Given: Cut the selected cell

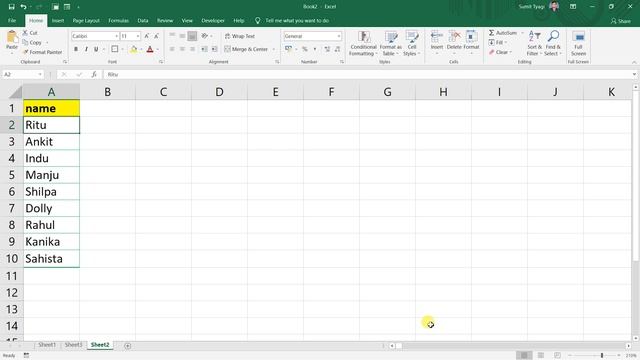Looking at the screenshot, I should coord(30,33).
